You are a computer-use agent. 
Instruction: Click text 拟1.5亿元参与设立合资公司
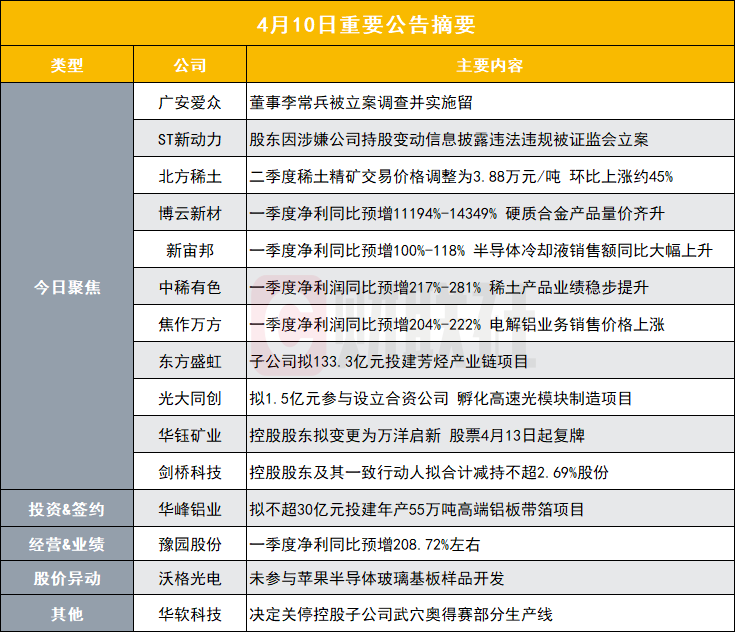[x=349, y=399]
